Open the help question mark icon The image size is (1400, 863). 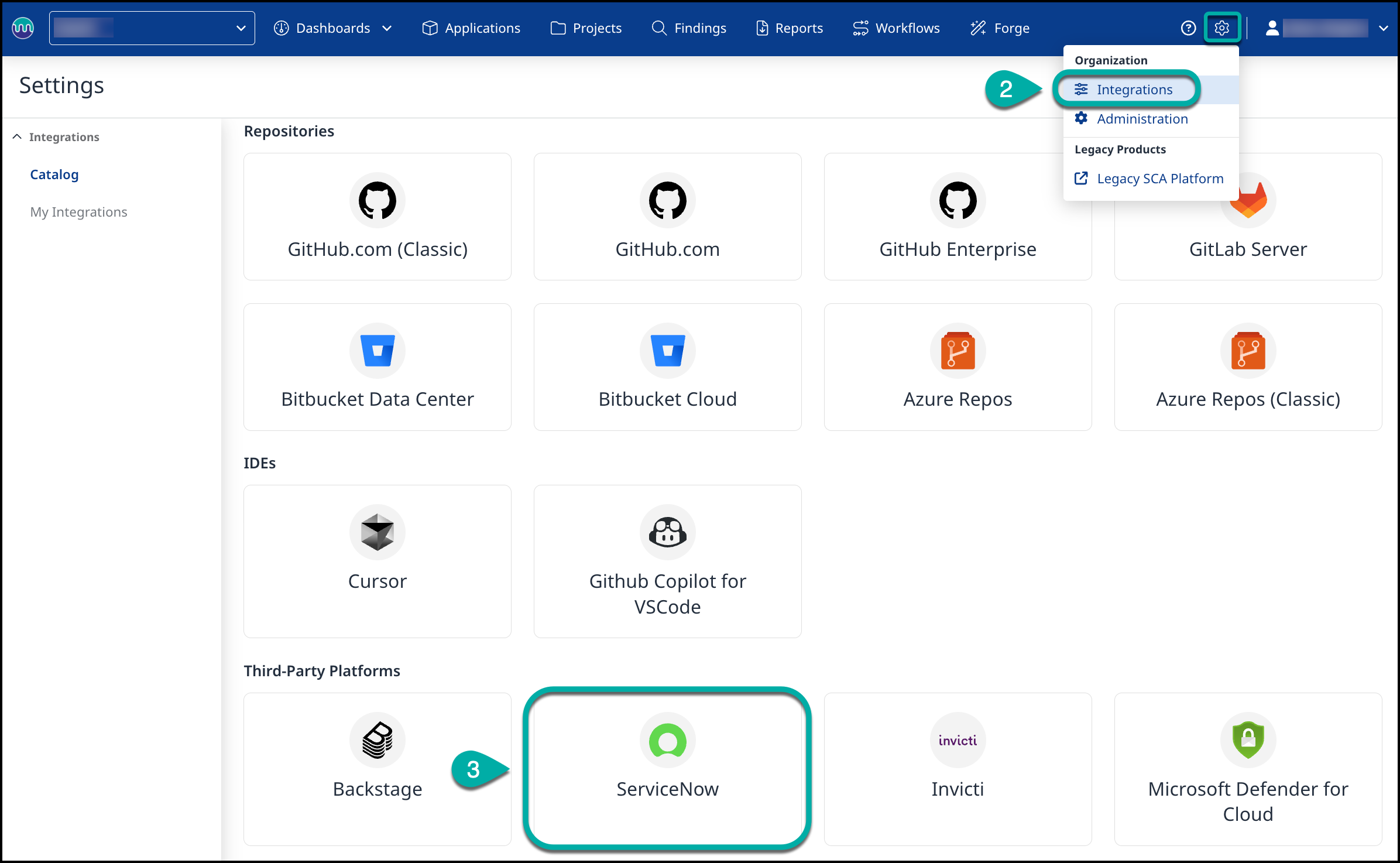(x=1188, y=28)
